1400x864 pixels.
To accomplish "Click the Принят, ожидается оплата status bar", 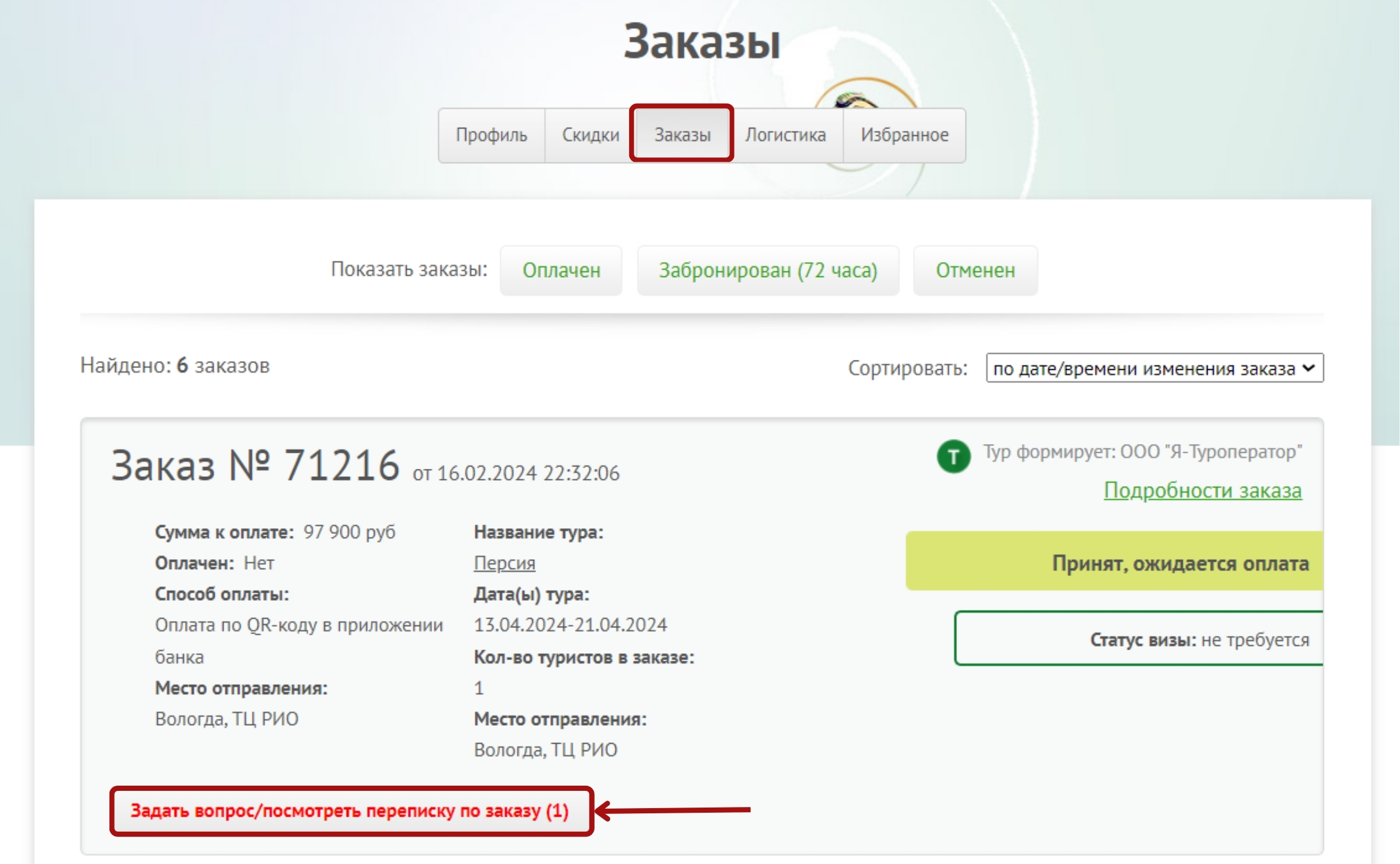I will tap(1115, 562).
